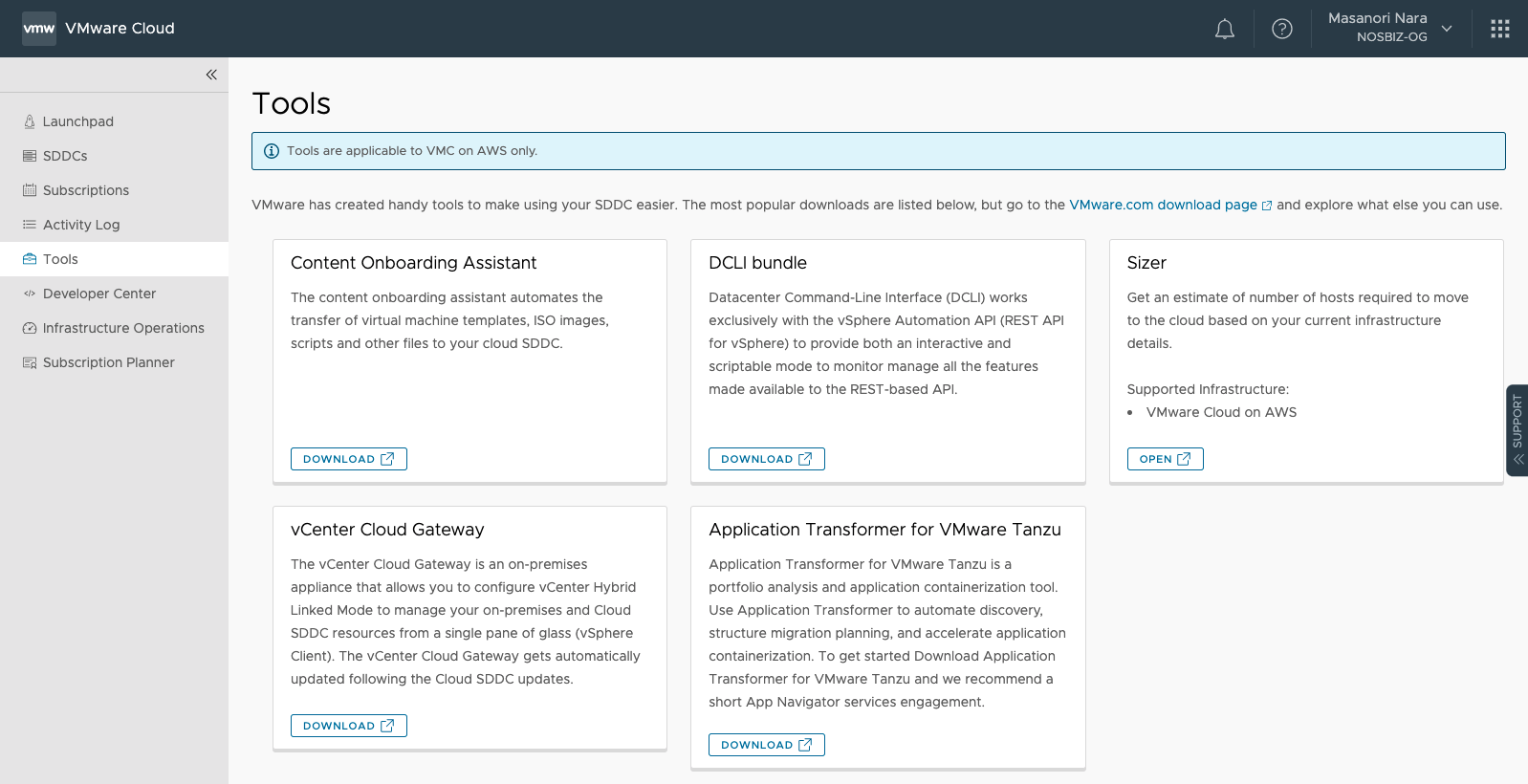Collapse the left sidebar navigation
Viewport: 1528px width, 784px height.
[211, 75]
